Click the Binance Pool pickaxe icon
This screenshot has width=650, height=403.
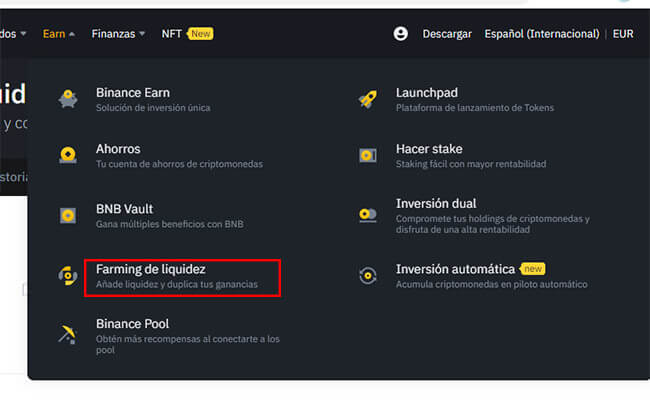click(68, 334)
